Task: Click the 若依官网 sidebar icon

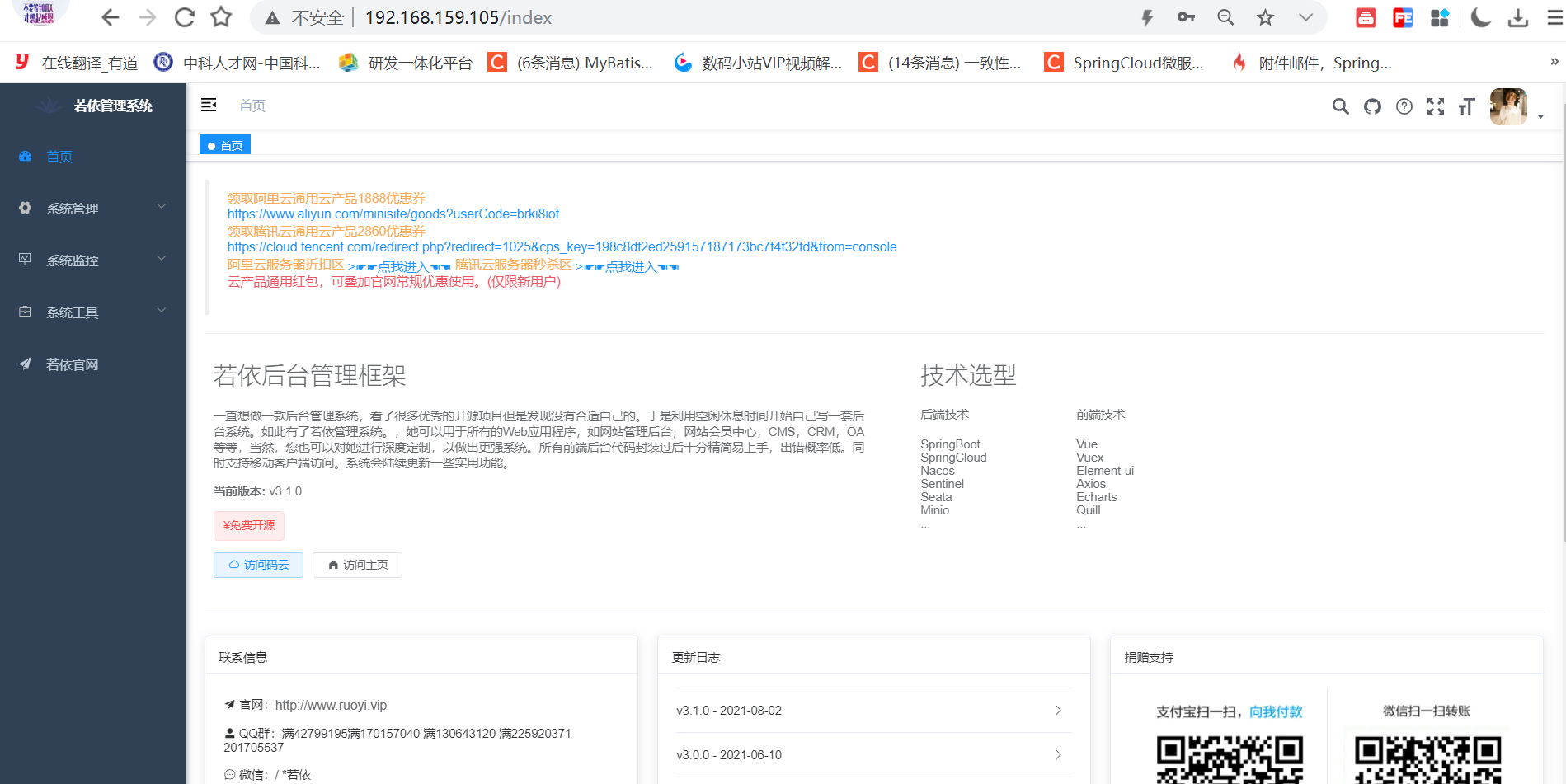Action: point(25,364)
